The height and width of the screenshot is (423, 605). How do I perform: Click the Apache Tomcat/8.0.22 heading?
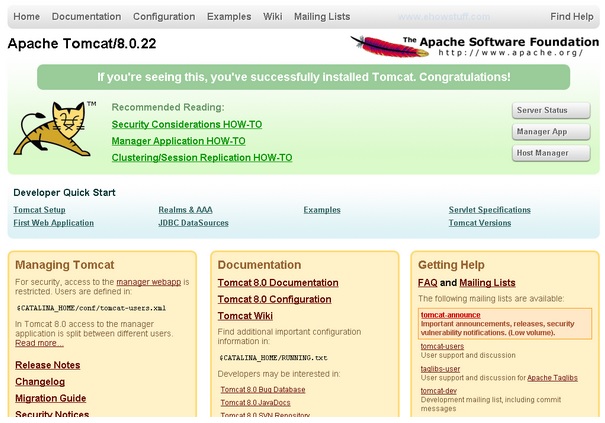click(x=82, y=44)
